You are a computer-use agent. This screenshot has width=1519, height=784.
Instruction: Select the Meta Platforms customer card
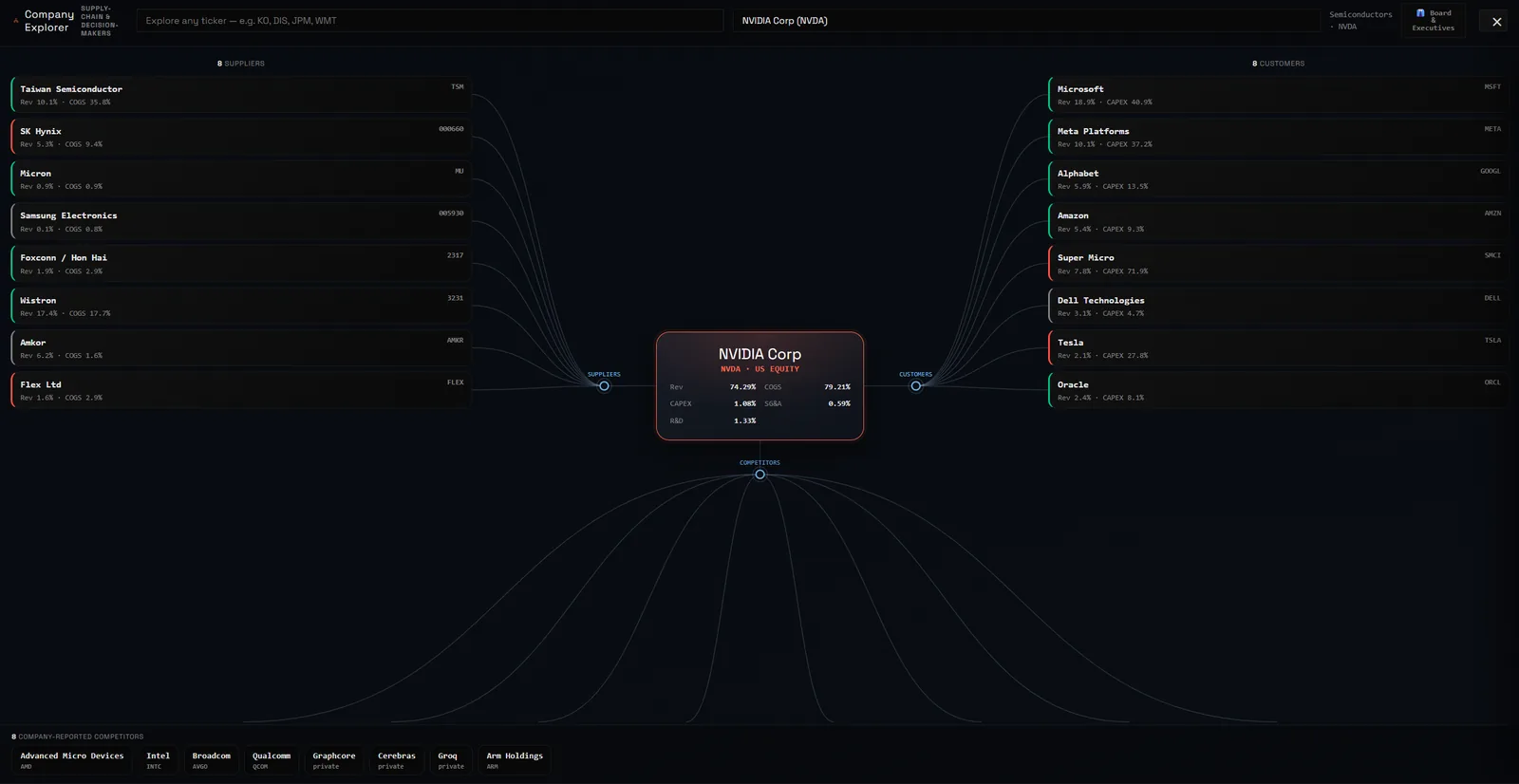pyautogui.click(x=1278, y=138)
